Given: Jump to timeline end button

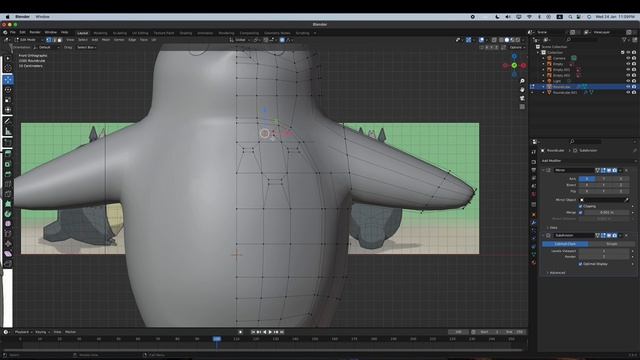Looking at the screenshot, I should 282,332.
